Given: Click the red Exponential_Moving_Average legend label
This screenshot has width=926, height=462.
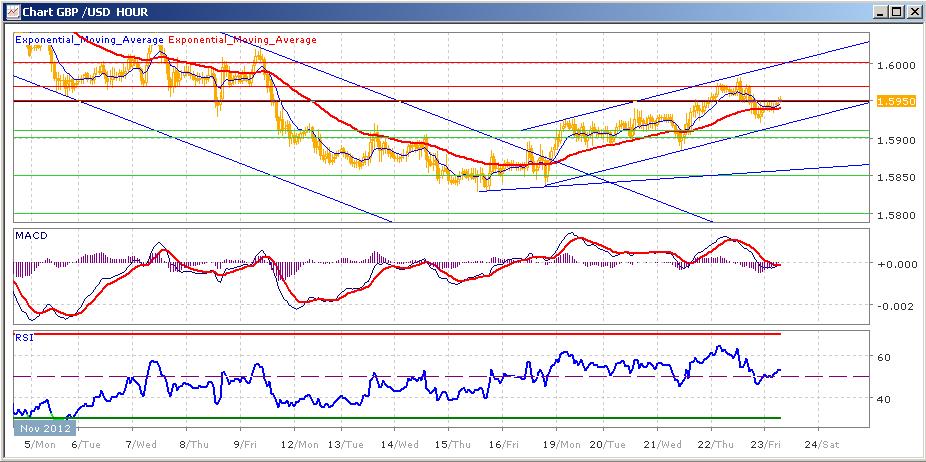Looking at the screenshot, I should coord(243,40).
